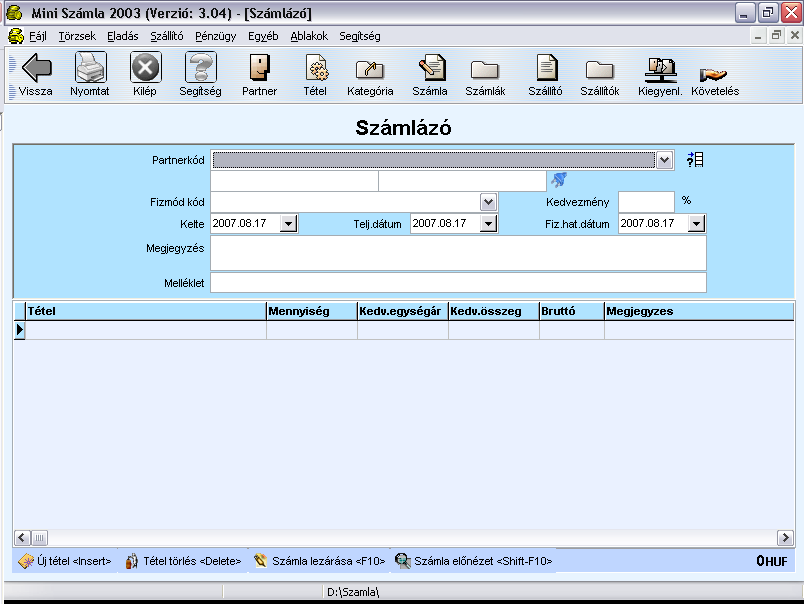The image size is (804, 604).
Task: Open the Eladás menu
Action: (123, 36)
